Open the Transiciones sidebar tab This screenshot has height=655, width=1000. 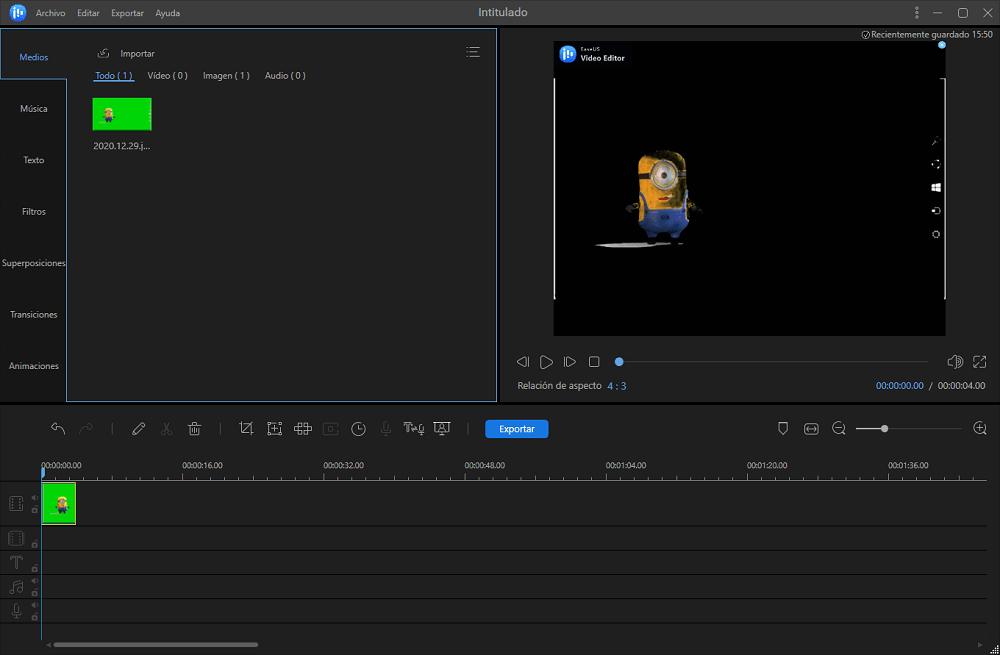pyautogui.click(x=33, y=314)
